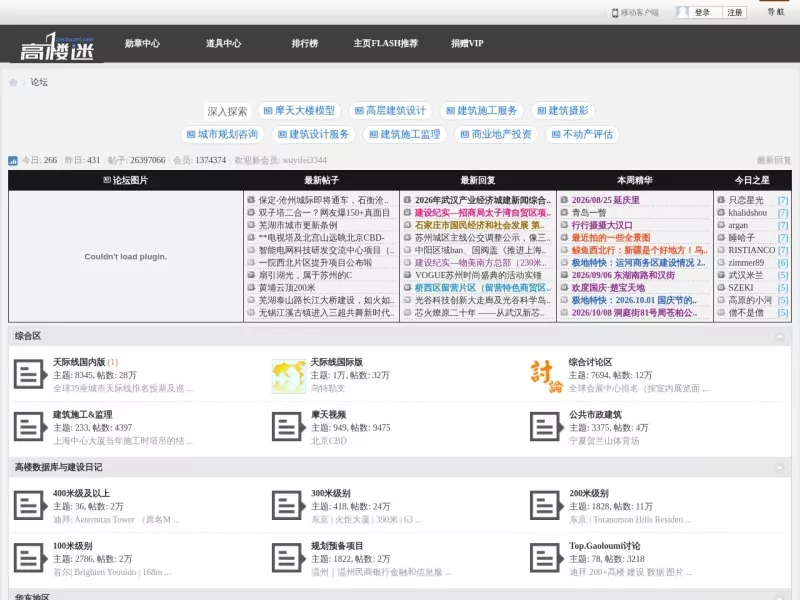The height and width of the screenshot is (600, 800).
Task: Go to forum home icon
Action: 13,82
